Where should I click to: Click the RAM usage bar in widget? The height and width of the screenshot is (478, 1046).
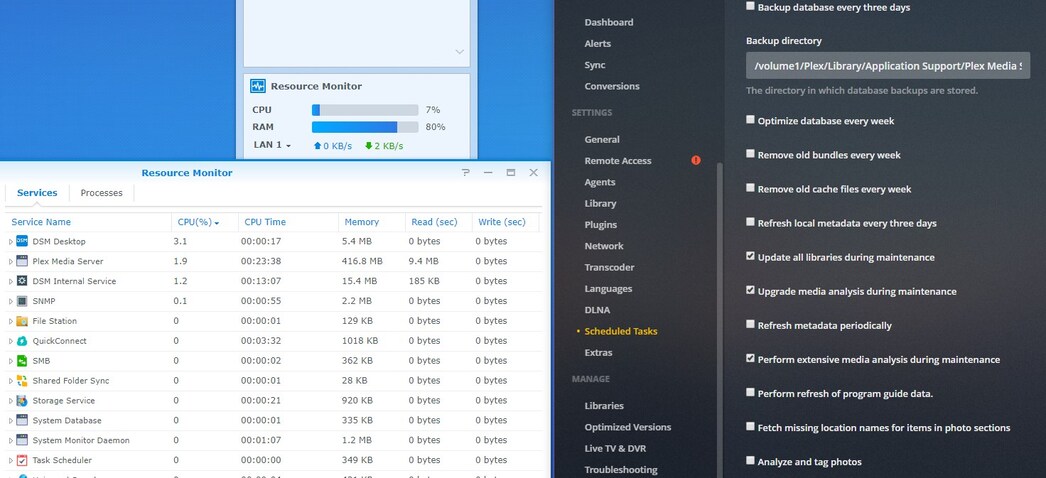coord(365,127)
